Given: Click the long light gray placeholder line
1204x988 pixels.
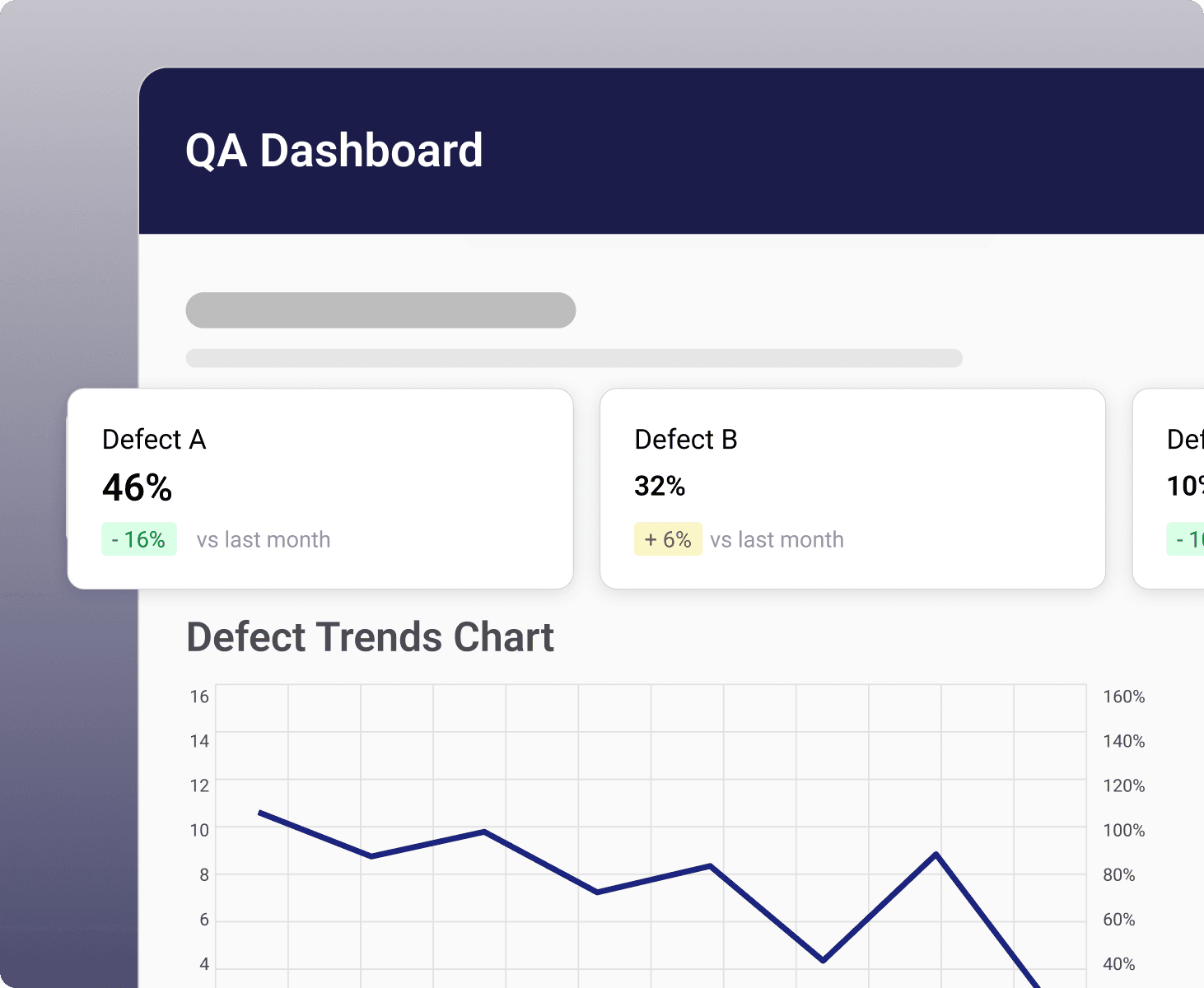Looking at the screenshot, I should tap(574, 358).
